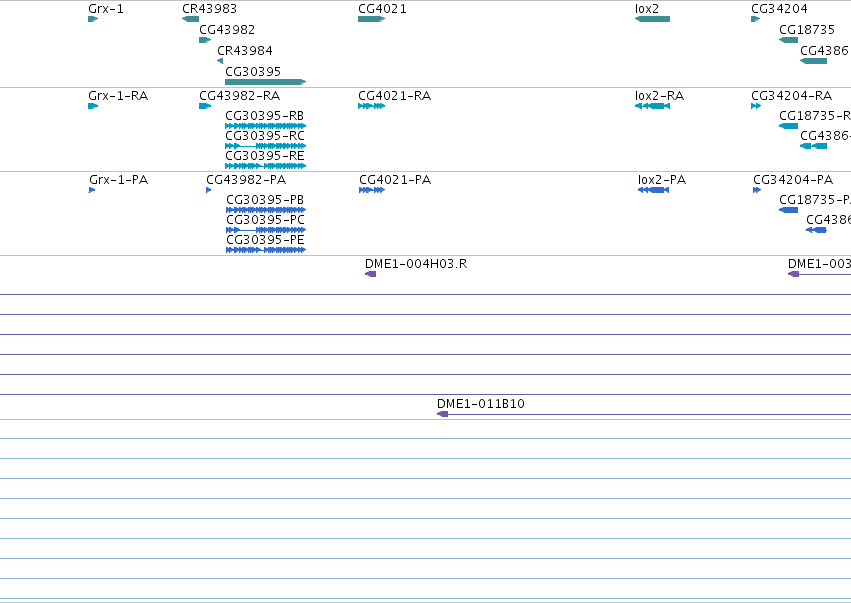Screen dimensions: 851x603
Task: Click the lox2 gene label
Action: pyautogui.click(x=647, y=9)
